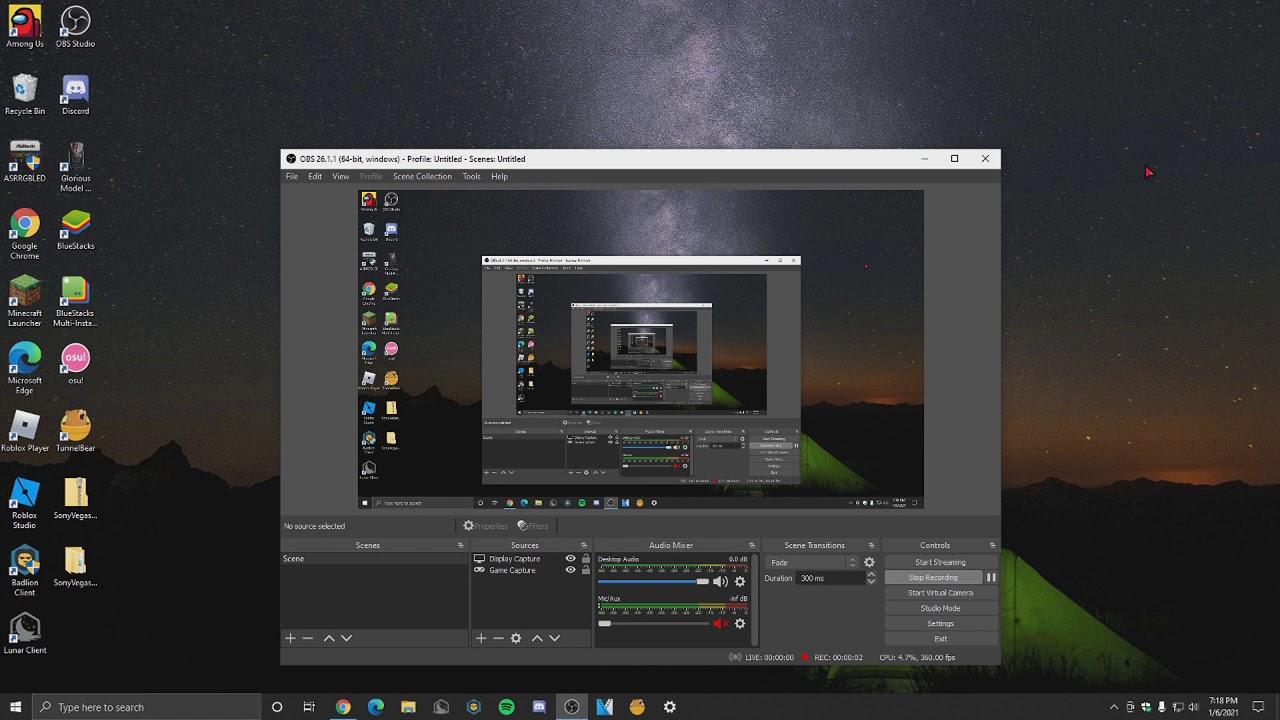Open Spotify from the taskbar
The width and height of the screenshot is (1280, 720).
(x=506, y=707)
